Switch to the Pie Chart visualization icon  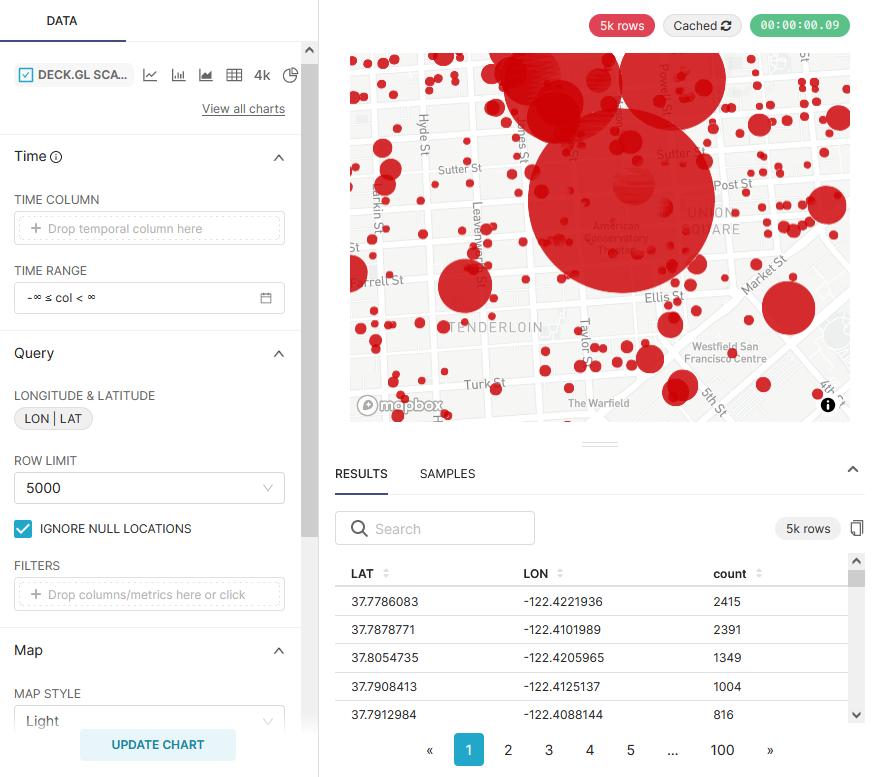(x=288, y=74)
